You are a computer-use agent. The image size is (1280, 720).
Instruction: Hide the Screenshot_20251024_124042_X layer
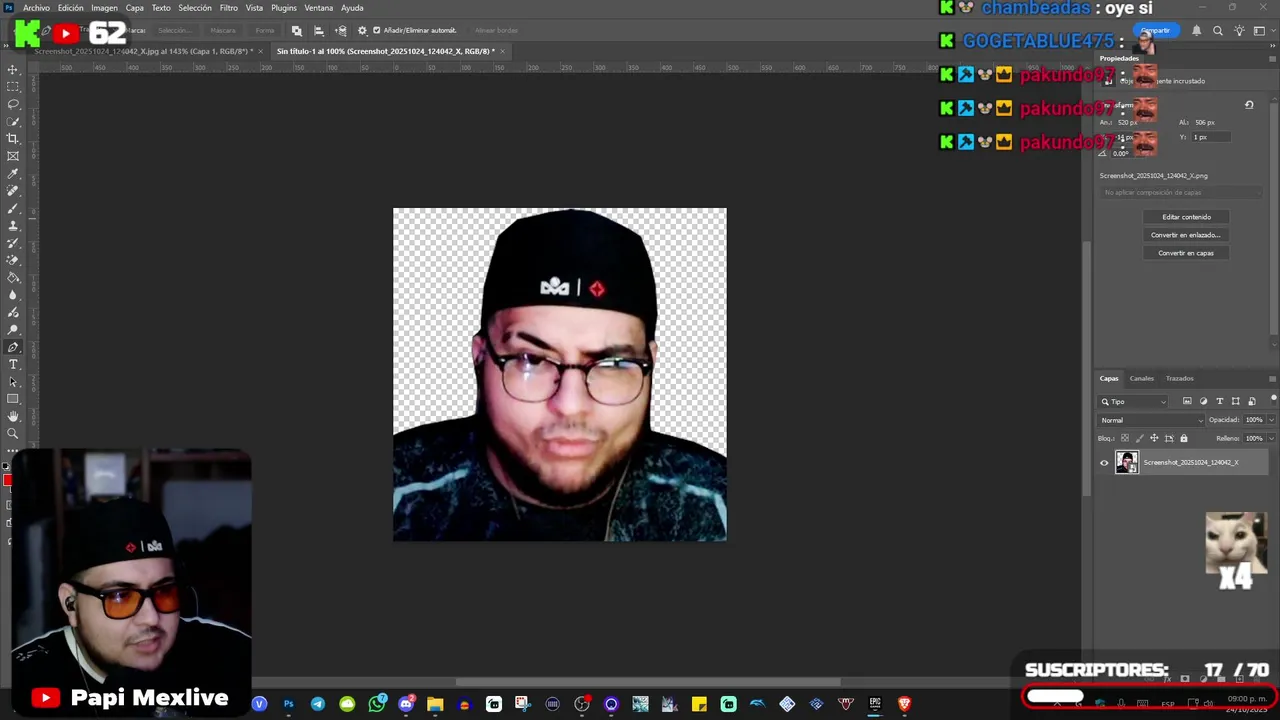1104,462
